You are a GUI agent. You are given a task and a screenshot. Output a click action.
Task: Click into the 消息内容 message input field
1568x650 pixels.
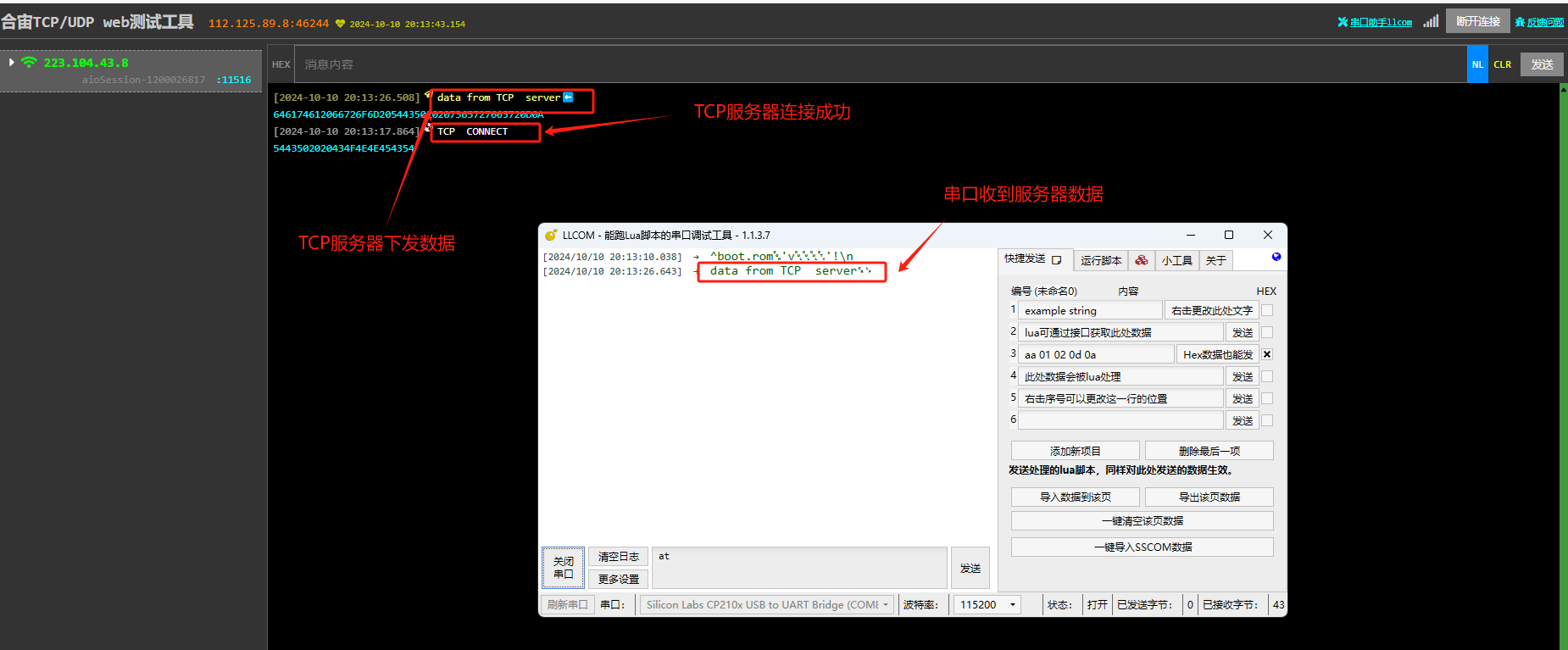coord(880,64)
